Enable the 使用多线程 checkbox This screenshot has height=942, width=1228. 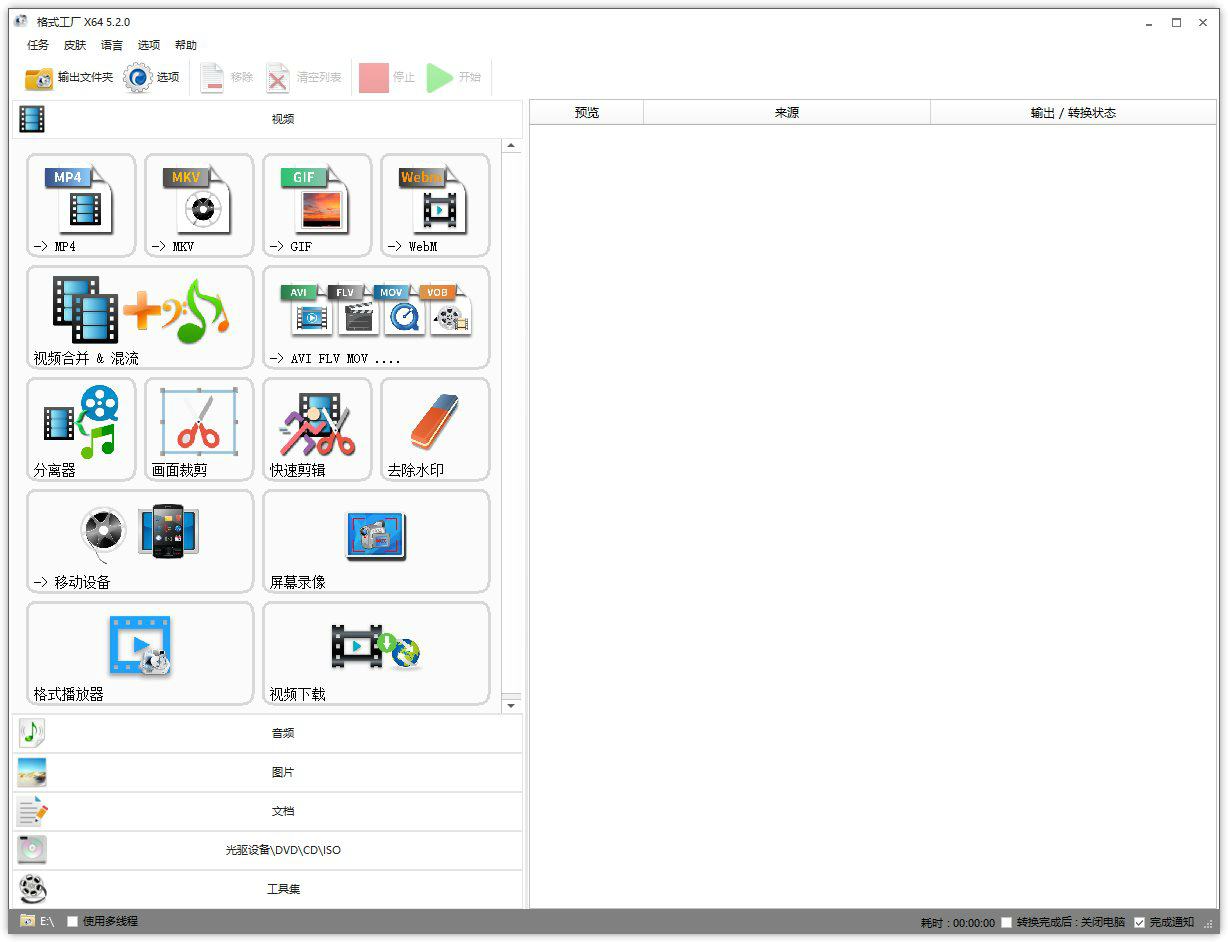pyautogui.click(x=71, y=921)
